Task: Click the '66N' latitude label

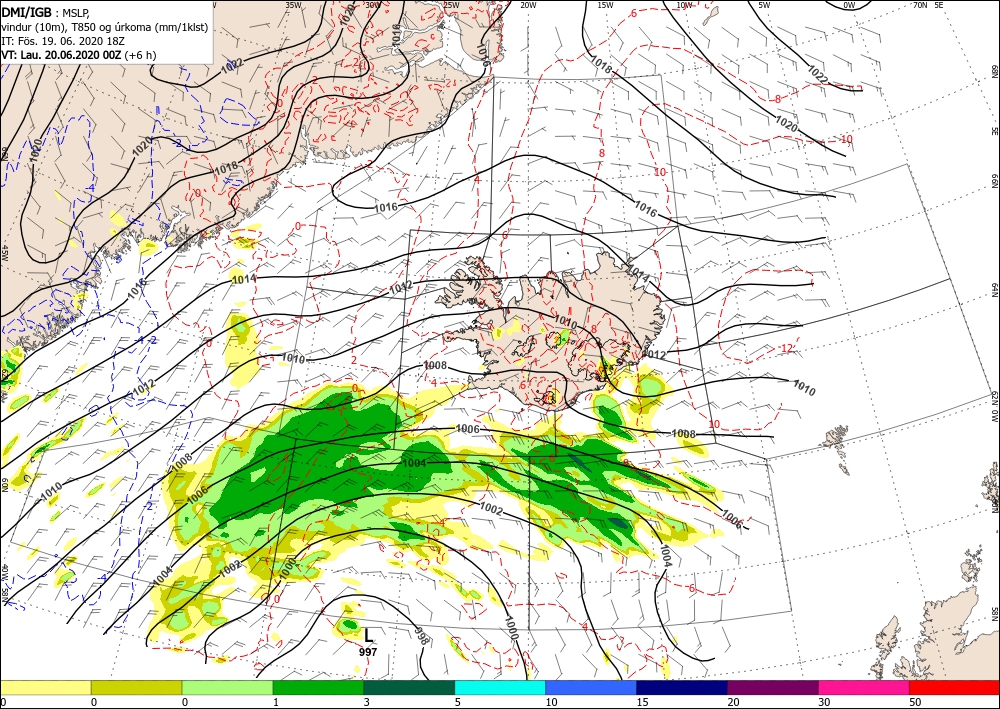Action: coord(994,181)
